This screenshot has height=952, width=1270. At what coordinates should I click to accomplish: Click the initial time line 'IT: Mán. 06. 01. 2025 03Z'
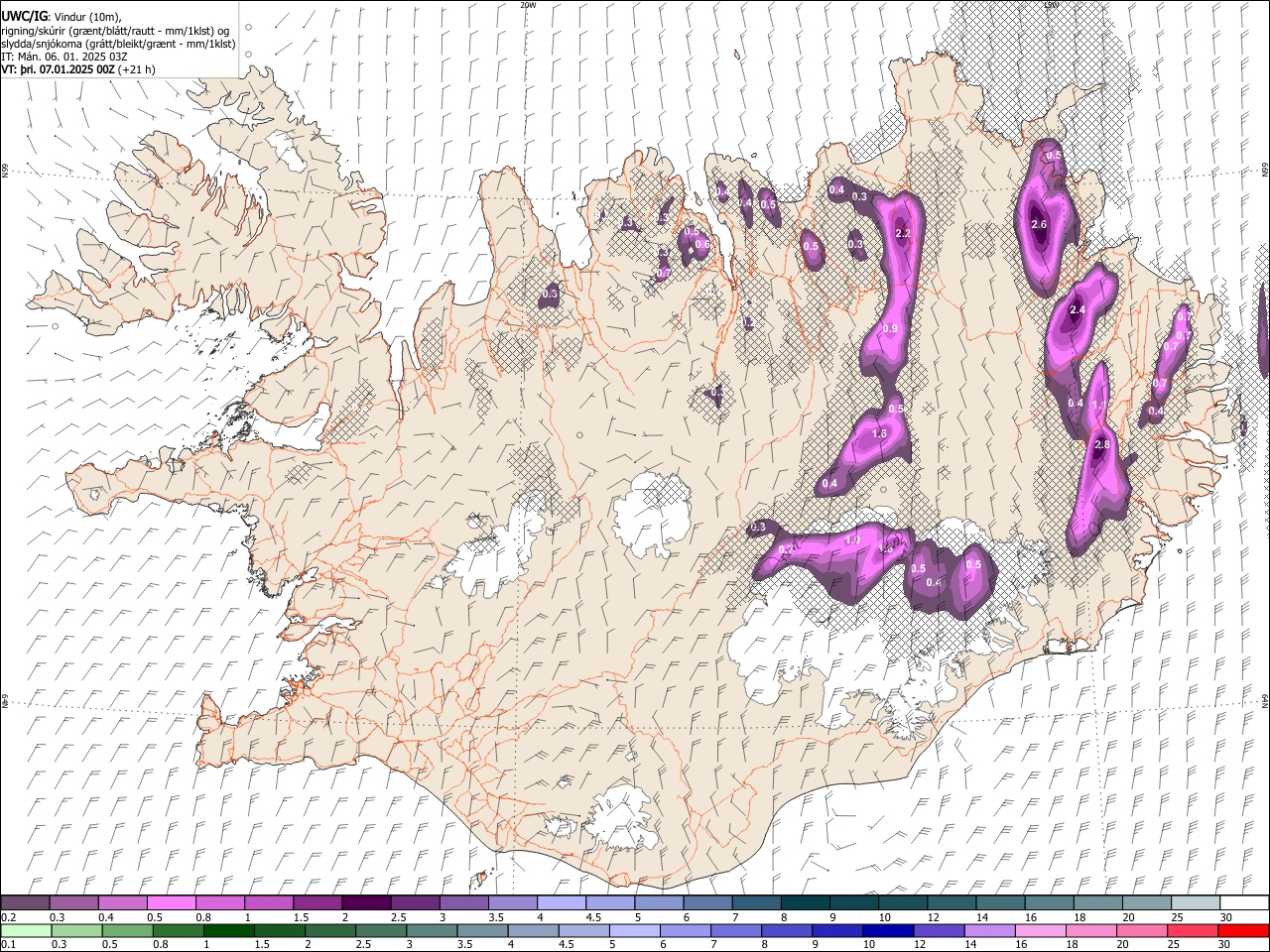pyautogui.click(x=63, y=57)
